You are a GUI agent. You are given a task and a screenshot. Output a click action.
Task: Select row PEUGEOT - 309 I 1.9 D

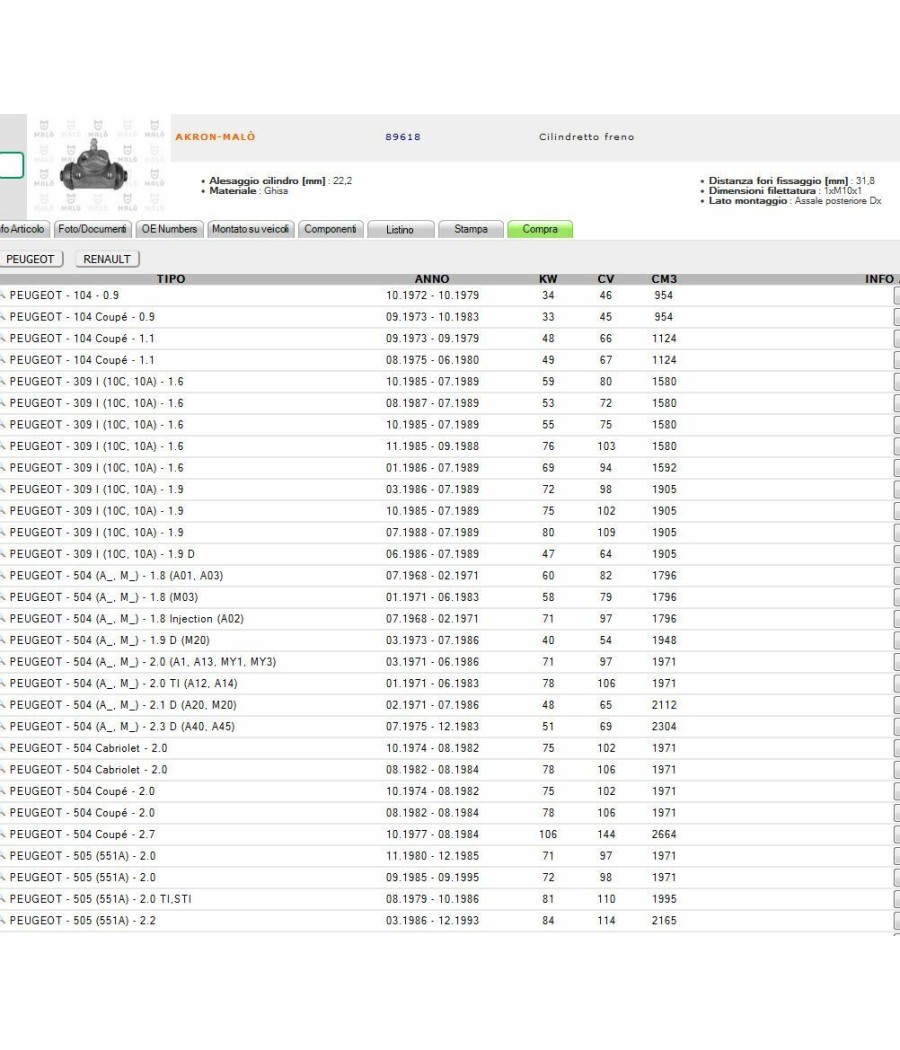(x=450, y=554)
